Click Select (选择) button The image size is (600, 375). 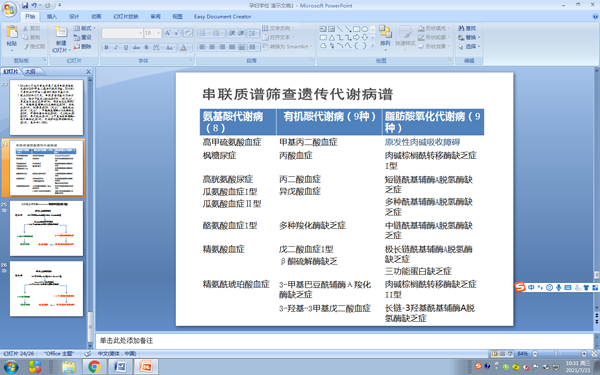(x=468, y=46)
